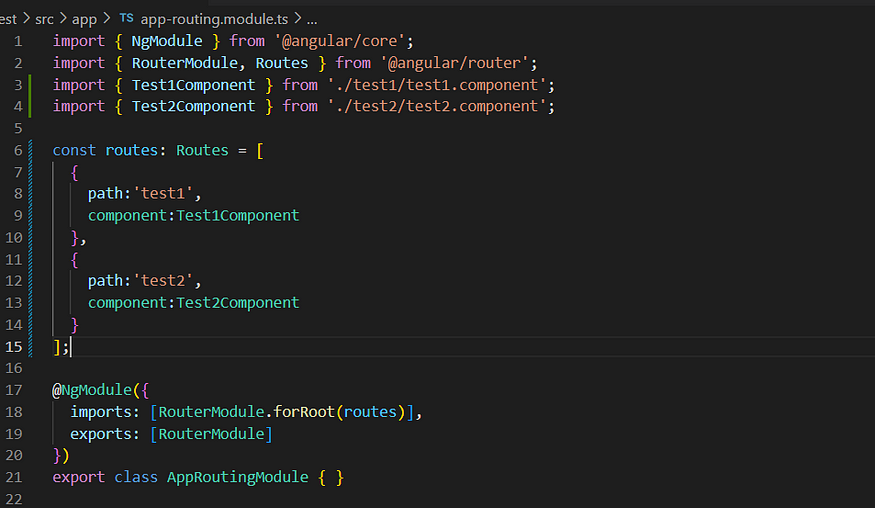This screenshot has width=875, height=508.
Task: Click the export keyword on line 21
Action: tap(79, 478)
